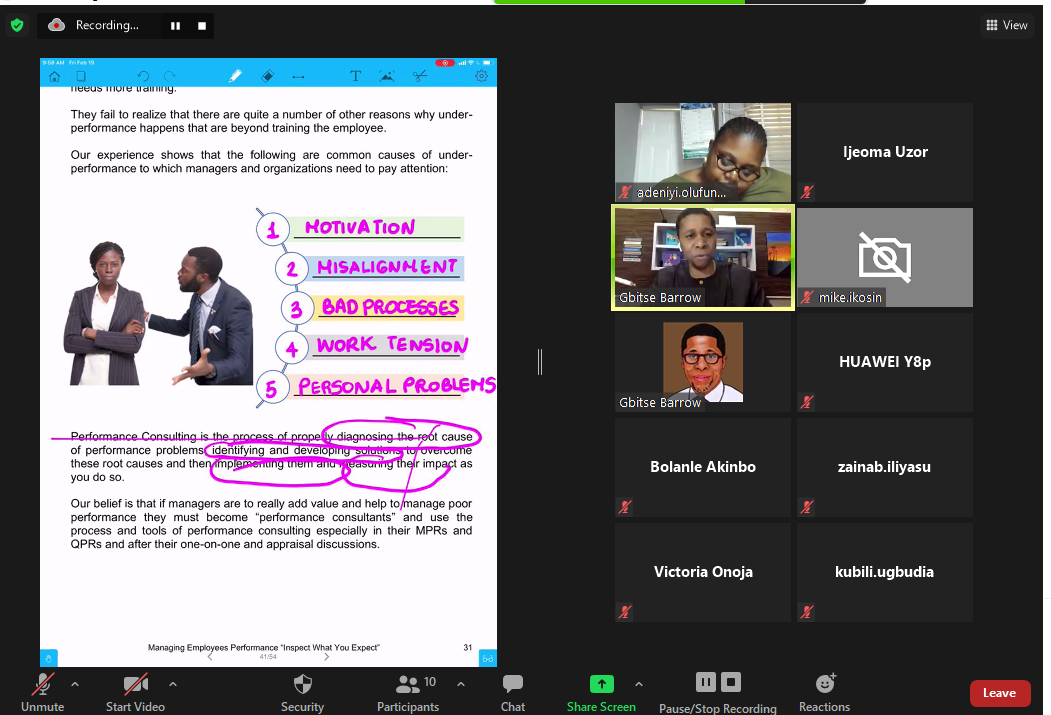
Task: Click the 'Motivation' handwritten heading
Action: click(x=361, y=227)
